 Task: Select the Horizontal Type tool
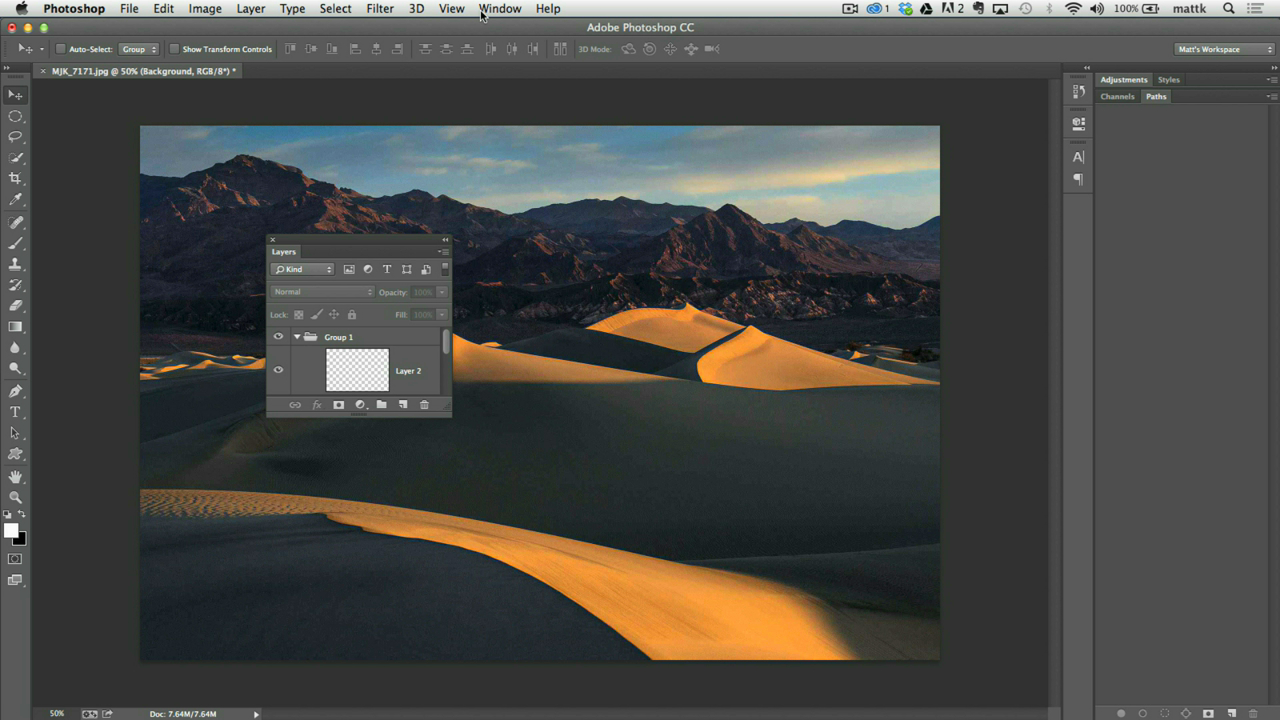[15, 412]
